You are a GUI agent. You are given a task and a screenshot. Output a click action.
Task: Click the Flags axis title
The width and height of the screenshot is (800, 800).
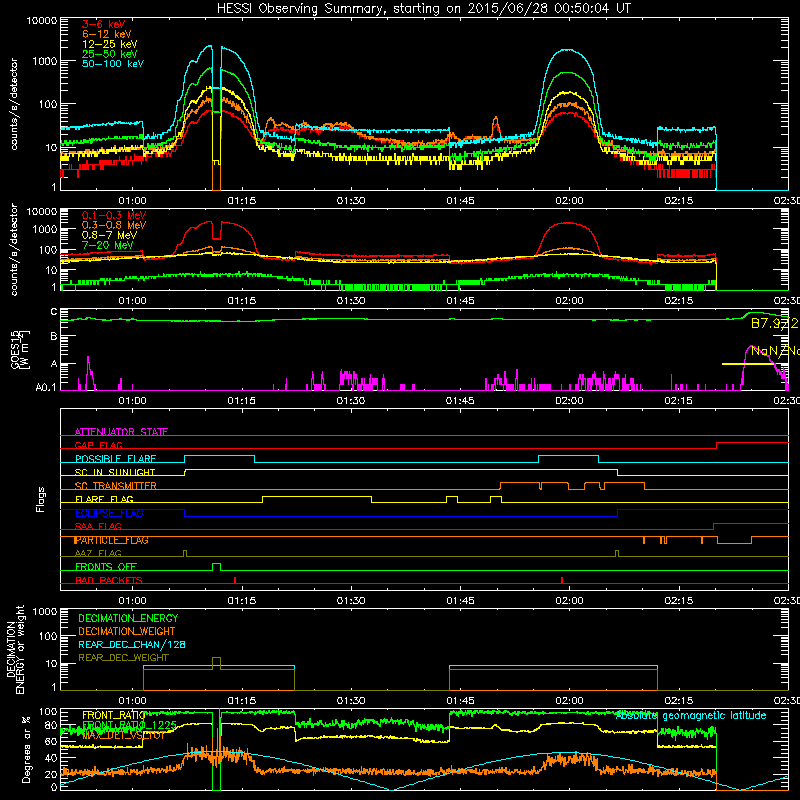pos(40,499)
